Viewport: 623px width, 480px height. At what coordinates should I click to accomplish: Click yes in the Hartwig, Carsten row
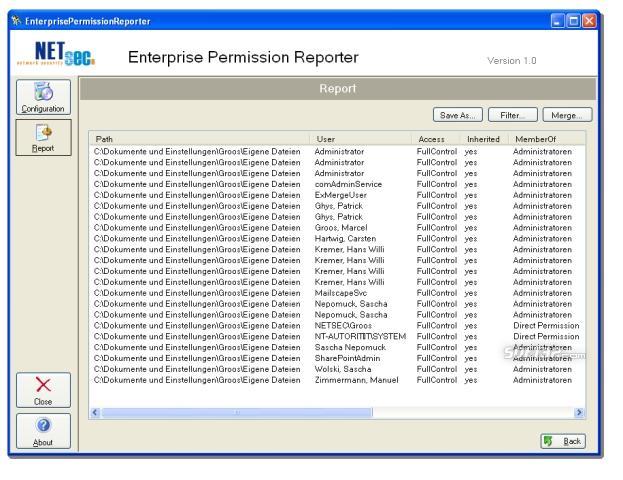[471, 238]
